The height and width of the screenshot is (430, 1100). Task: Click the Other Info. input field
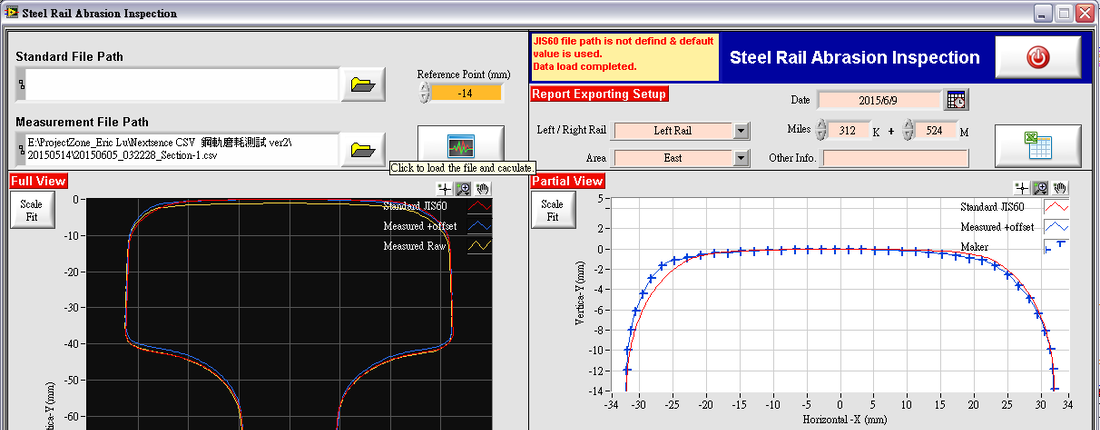(x=895, y=159)
